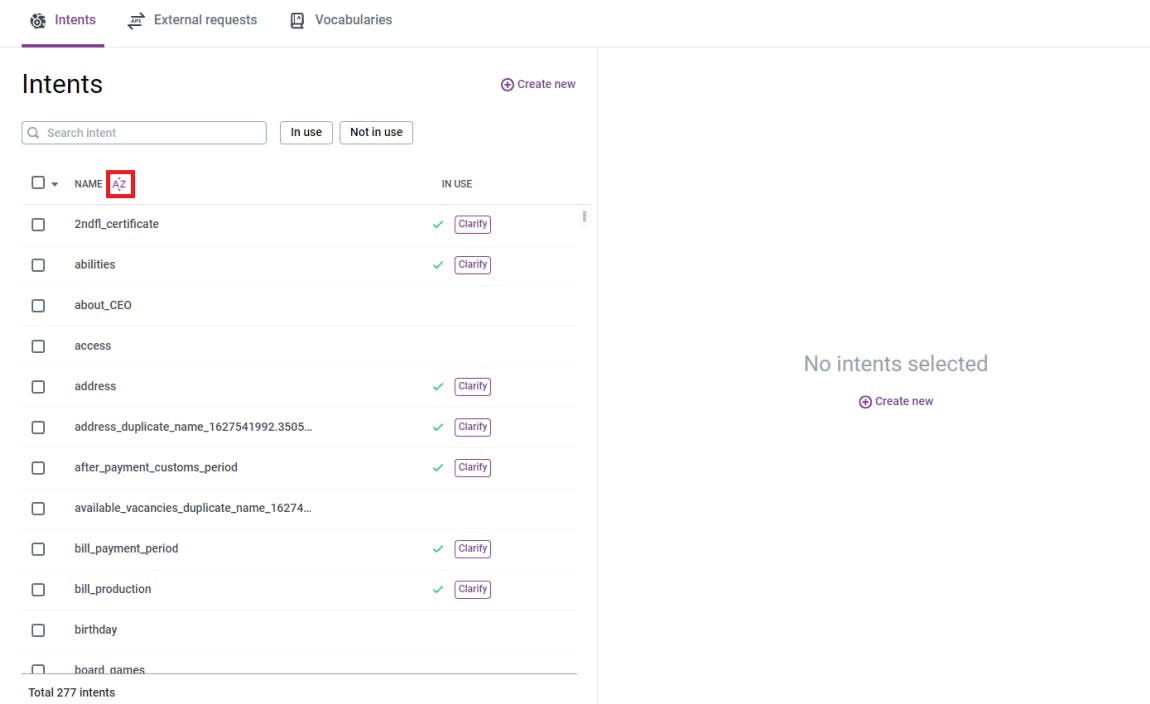The image size is (1150, 704).
Task: Open the bulk selection dropdown arrow
Action: 54,184
